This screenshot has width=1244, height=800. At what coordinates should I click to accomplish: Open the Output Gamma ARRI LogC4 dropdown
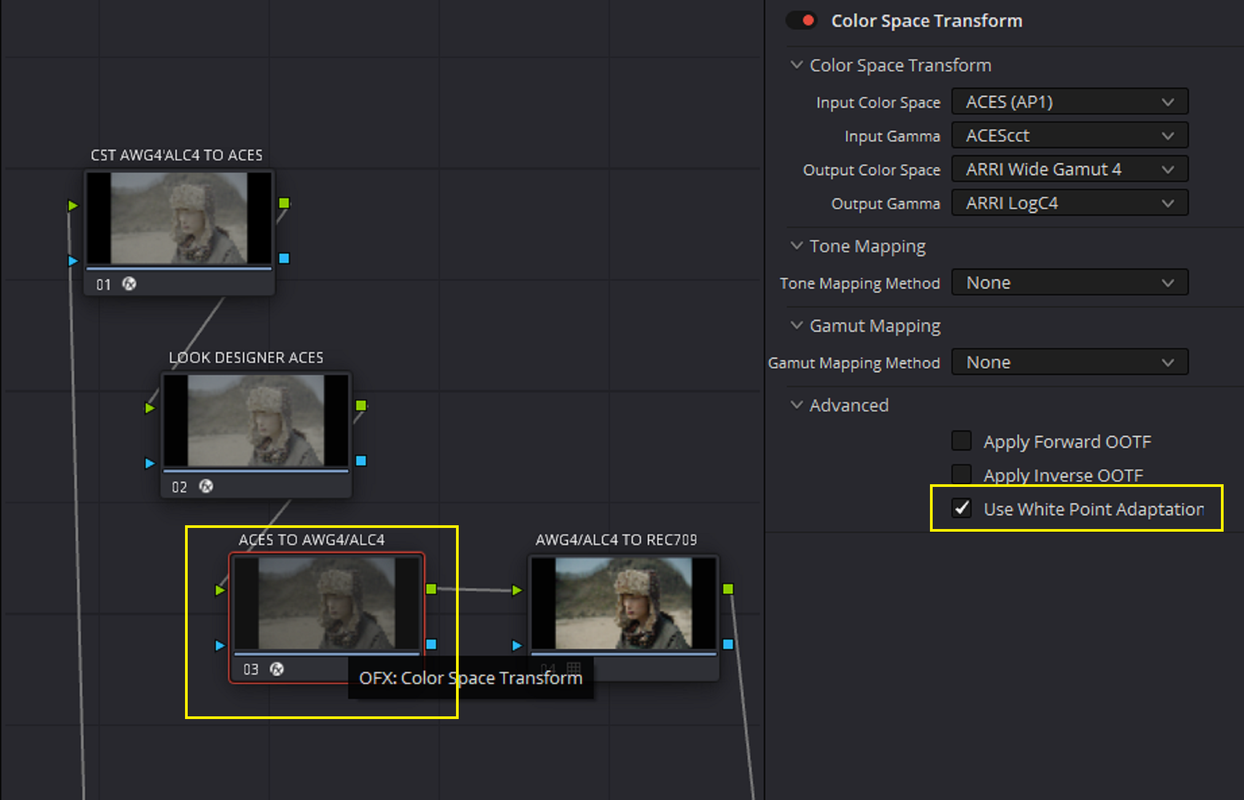click(1070, 203)
